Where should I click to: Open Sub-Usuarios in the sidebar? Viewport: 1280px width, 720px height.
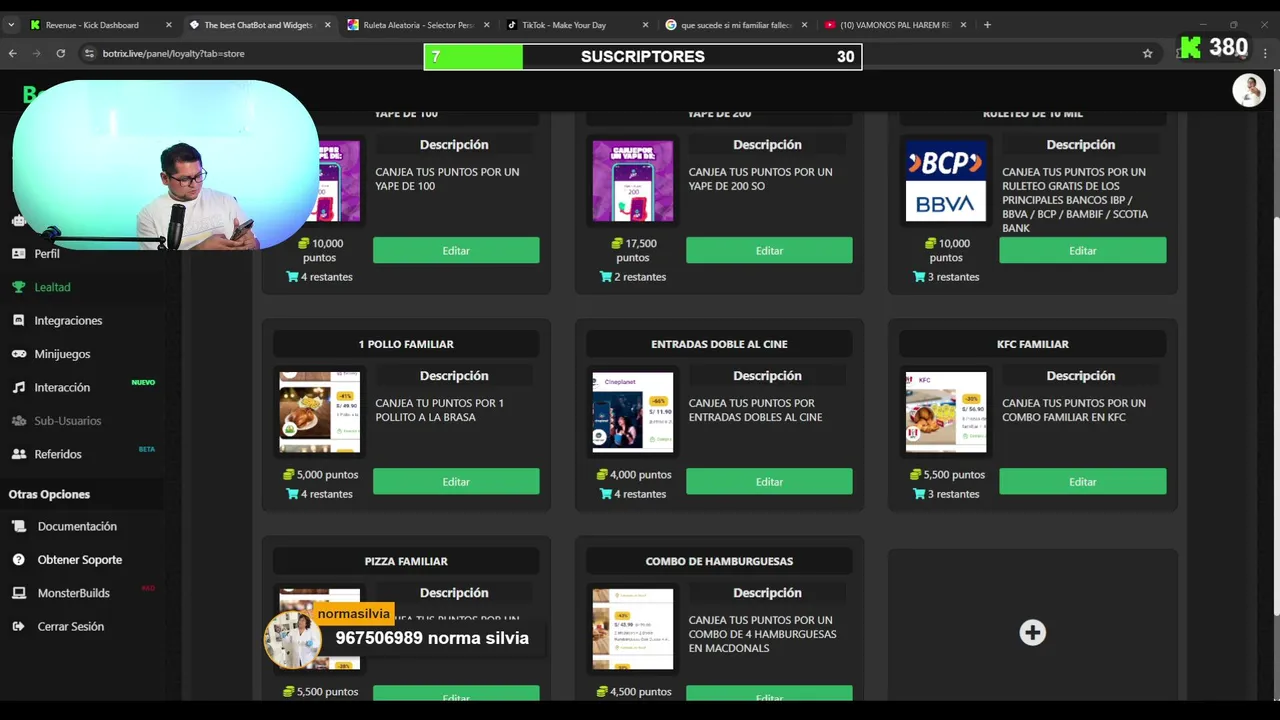click(x=67, y=421)
